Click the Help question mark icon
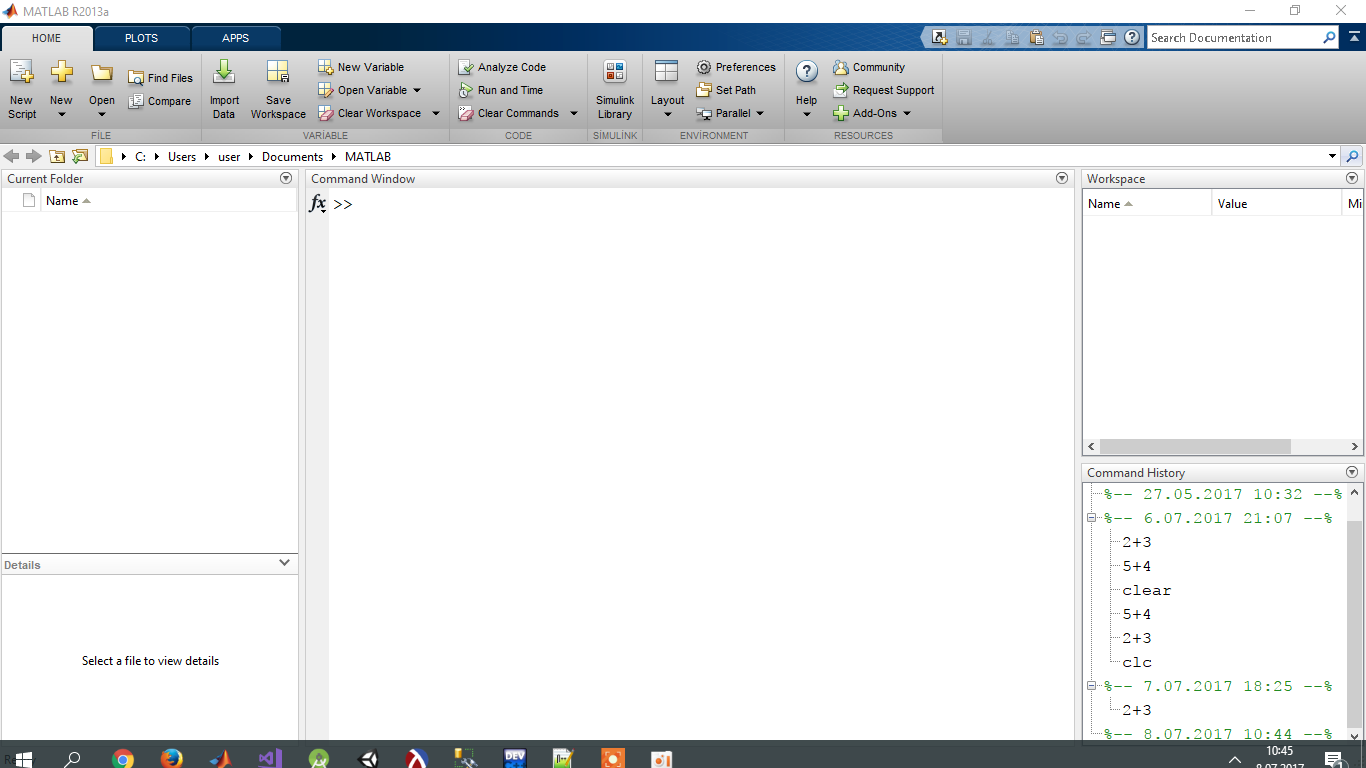This screenshot has width=1366, height=768. [807, 72]
